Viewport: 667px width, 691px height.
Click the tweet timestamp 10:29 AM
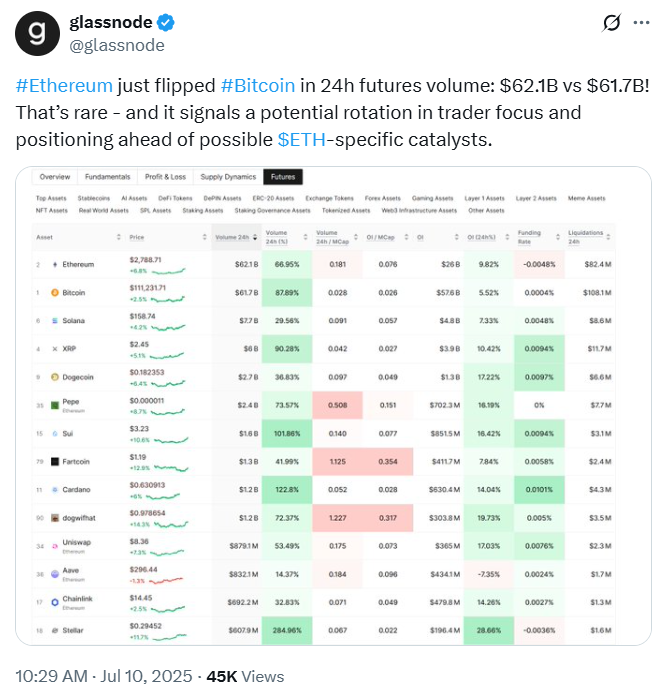50,676
